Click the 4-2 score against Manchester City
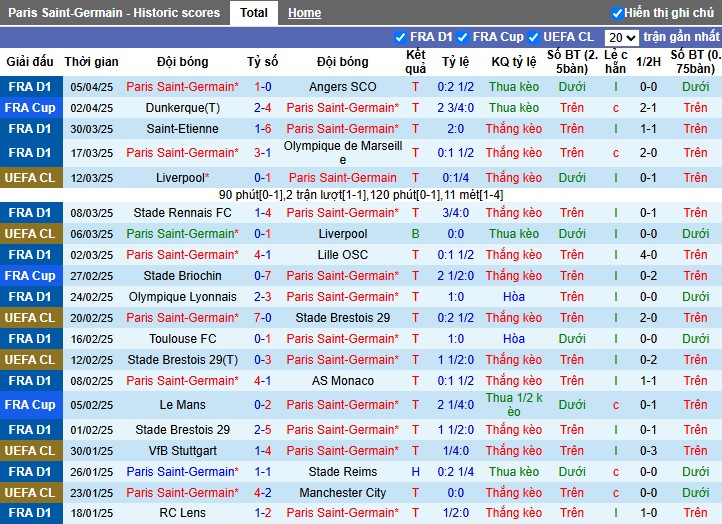This screenshot has width=722, height=524. 262,493
